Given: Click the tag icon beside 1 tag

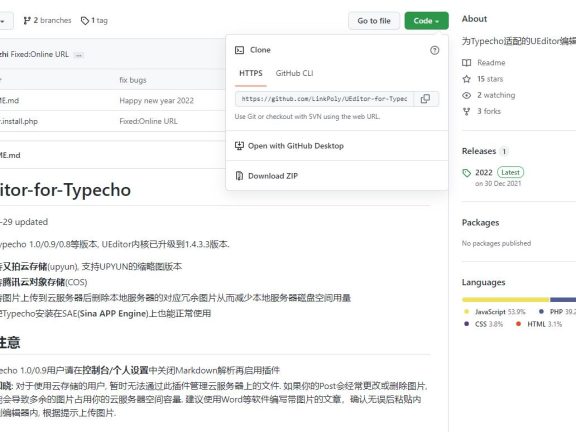Looking at the screenshot, I should [x=85, y=21].
